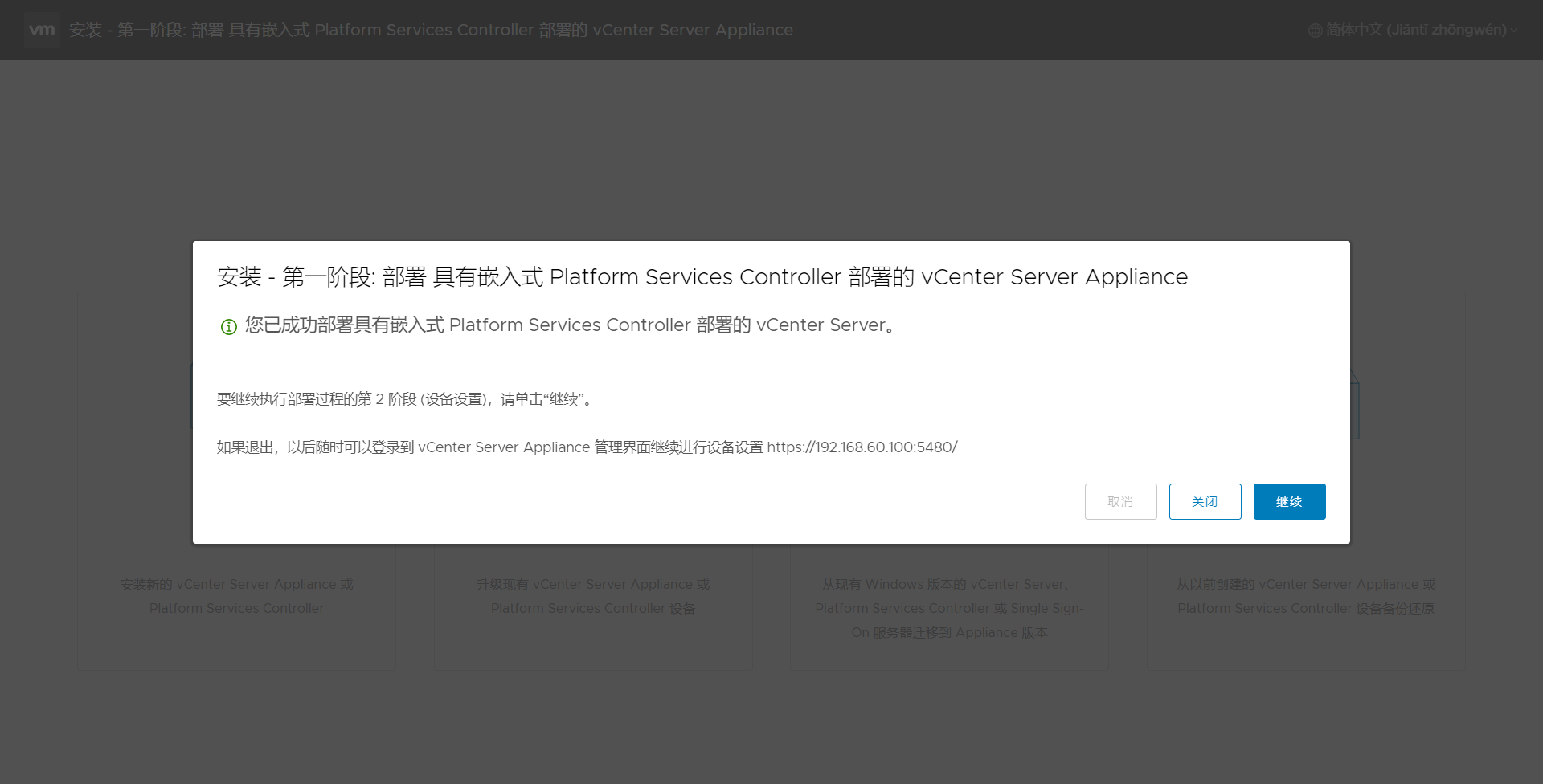The height and width of the screenshot is (784, 1543).
Task: Open the 简体中文 language dropdown
Action: tap(1414, 30)
